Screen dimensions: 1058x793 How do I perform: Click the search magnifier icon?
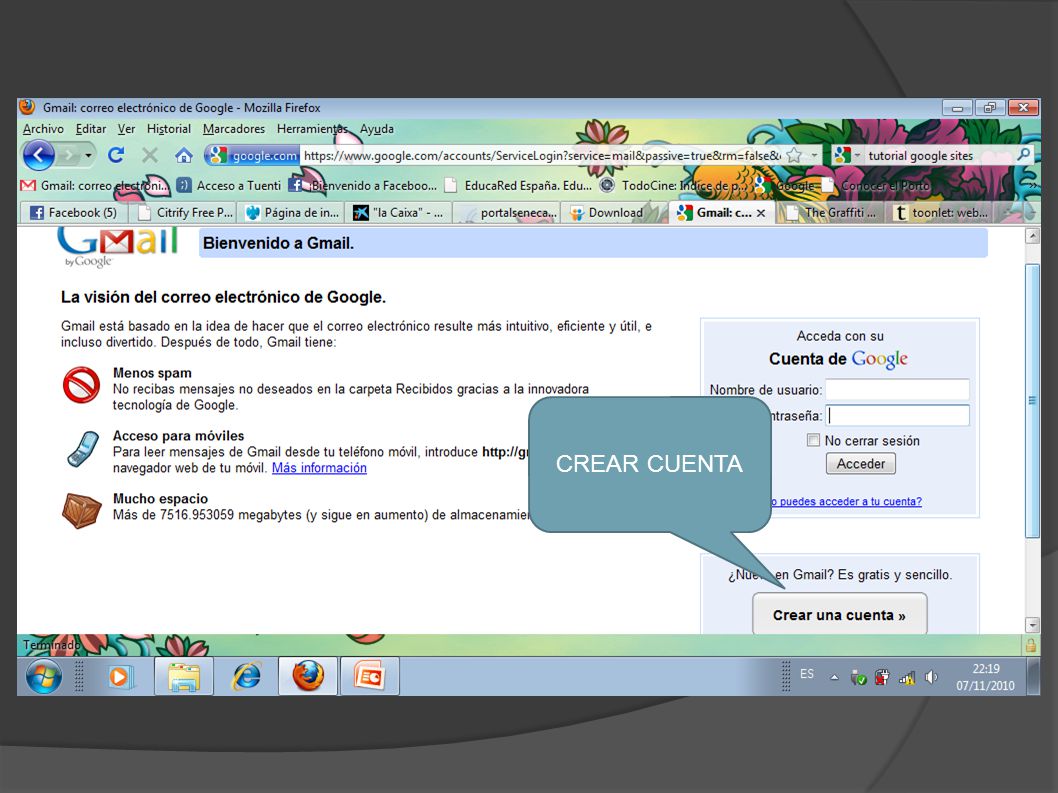(1024, 155)
